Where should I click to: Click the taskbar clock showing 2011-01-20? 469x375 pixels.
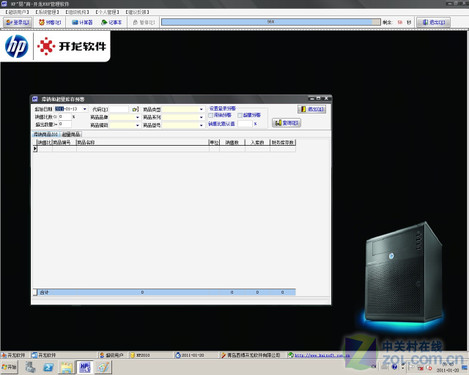point(448,367)
